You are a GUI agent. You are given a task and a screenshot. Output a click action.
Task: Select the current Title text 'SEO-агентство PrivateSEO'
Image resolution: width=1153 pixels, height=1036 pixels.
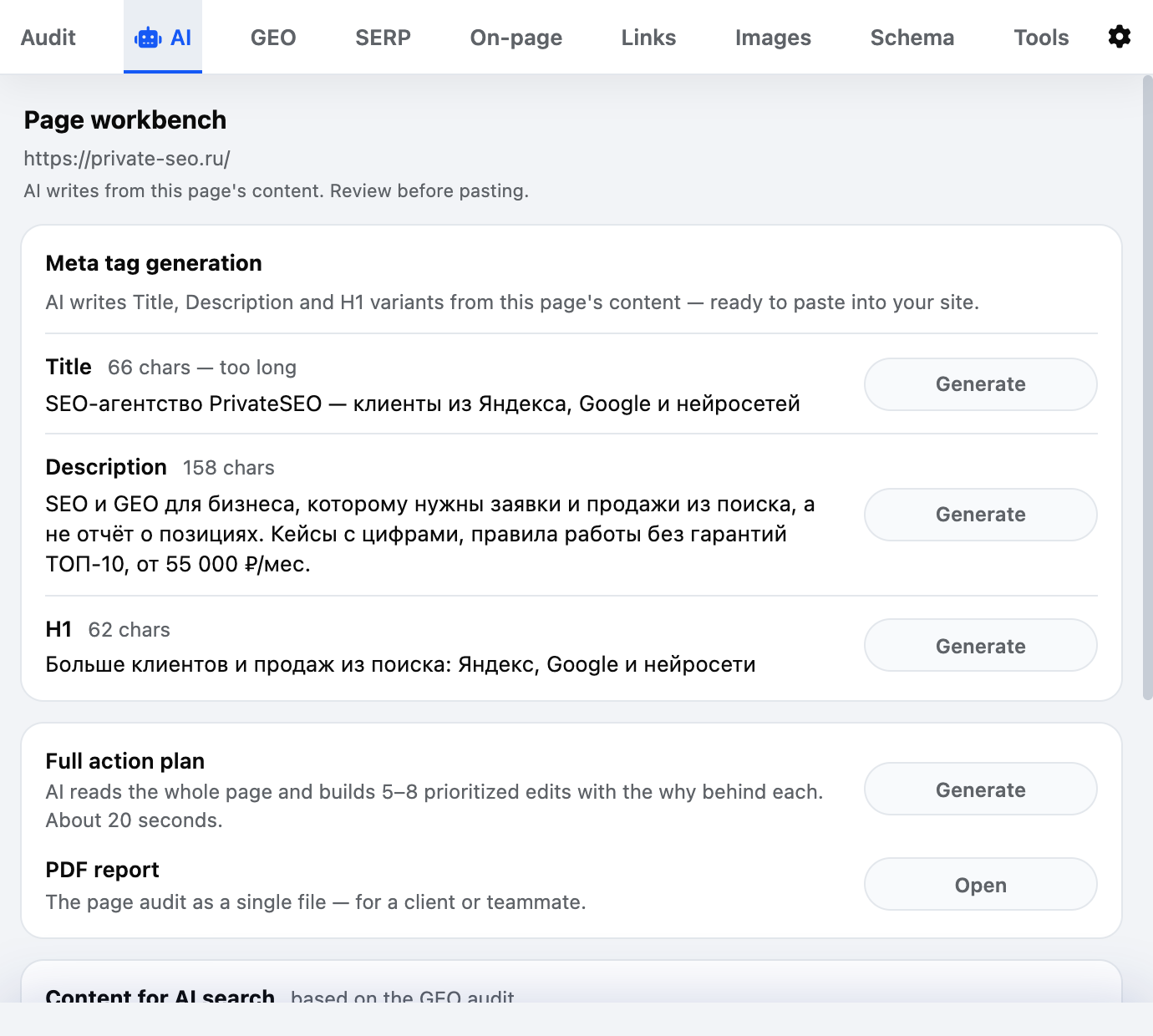coord(184,404)
